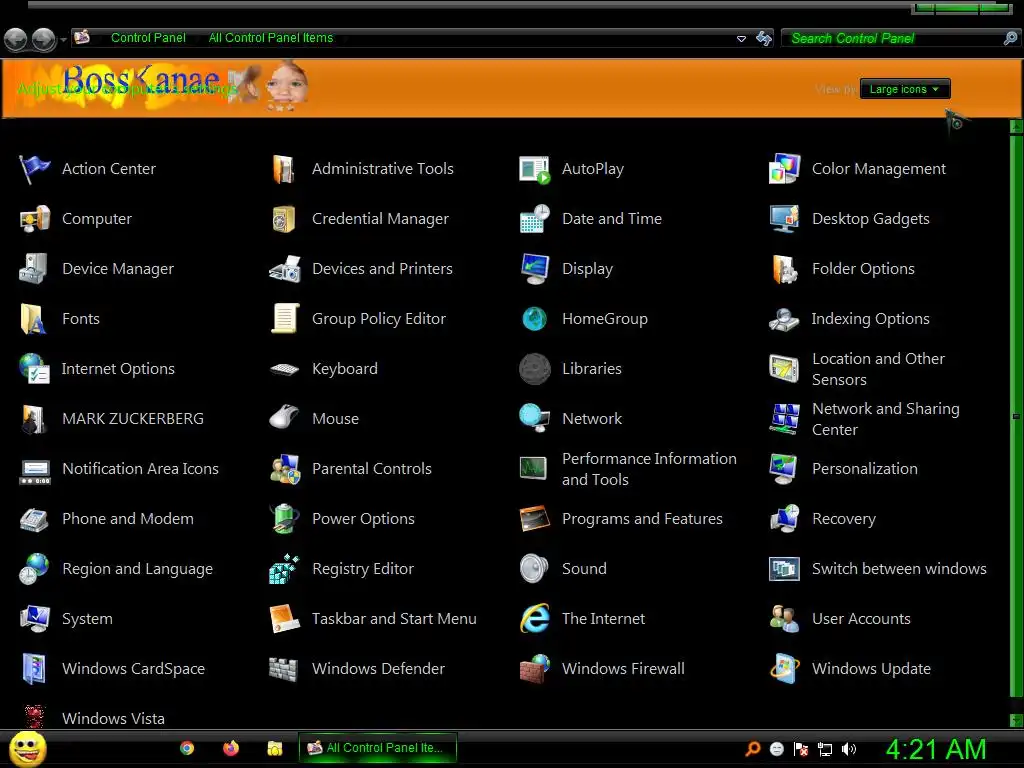Image resolution: width=1024 pixels, height=768 pixels.
Task: Open Parental Controls icon
Action: point(284,469)
